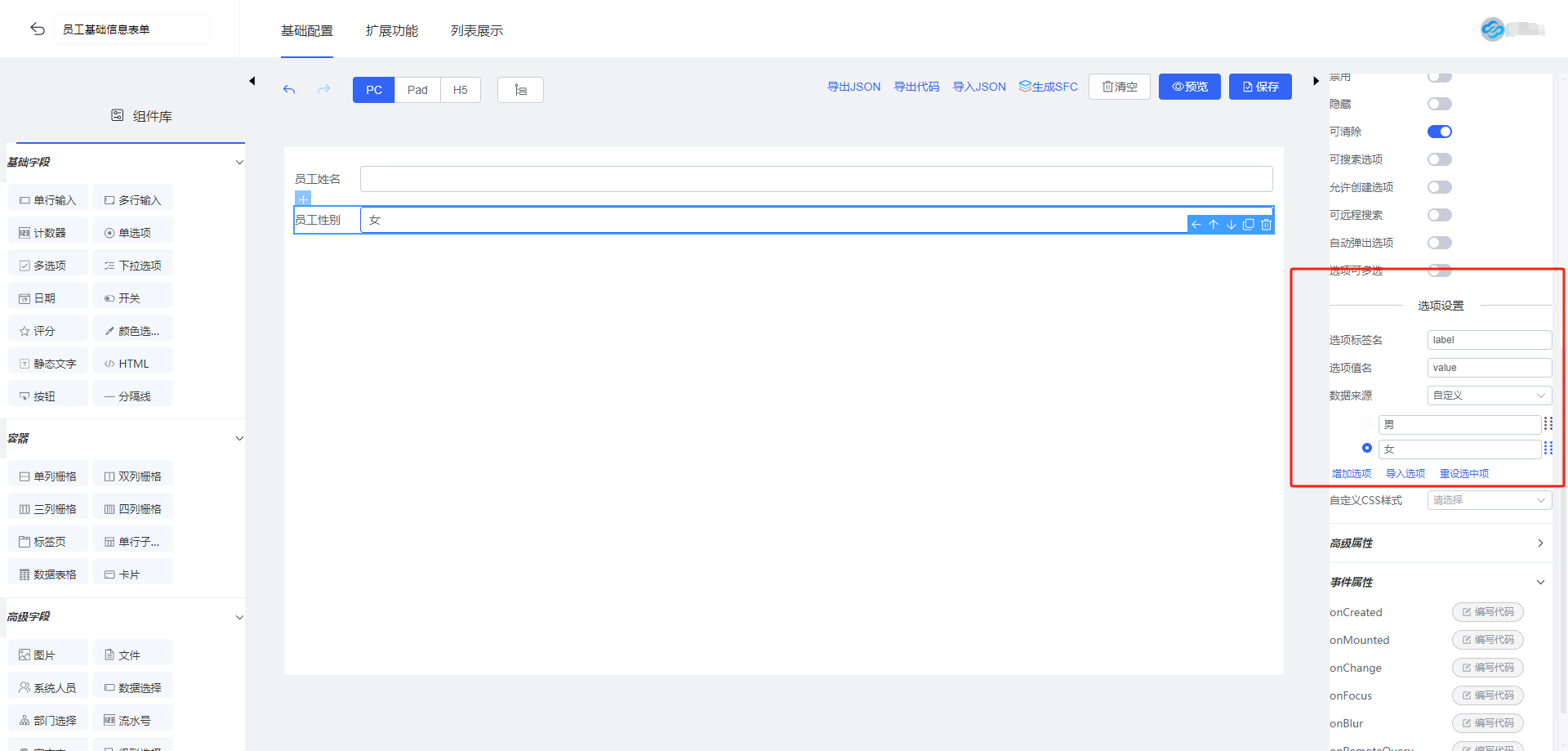The image size is (1568, 751).
Task: Open 自定义CSS样式 dropdown
Action: [1489, 500]
